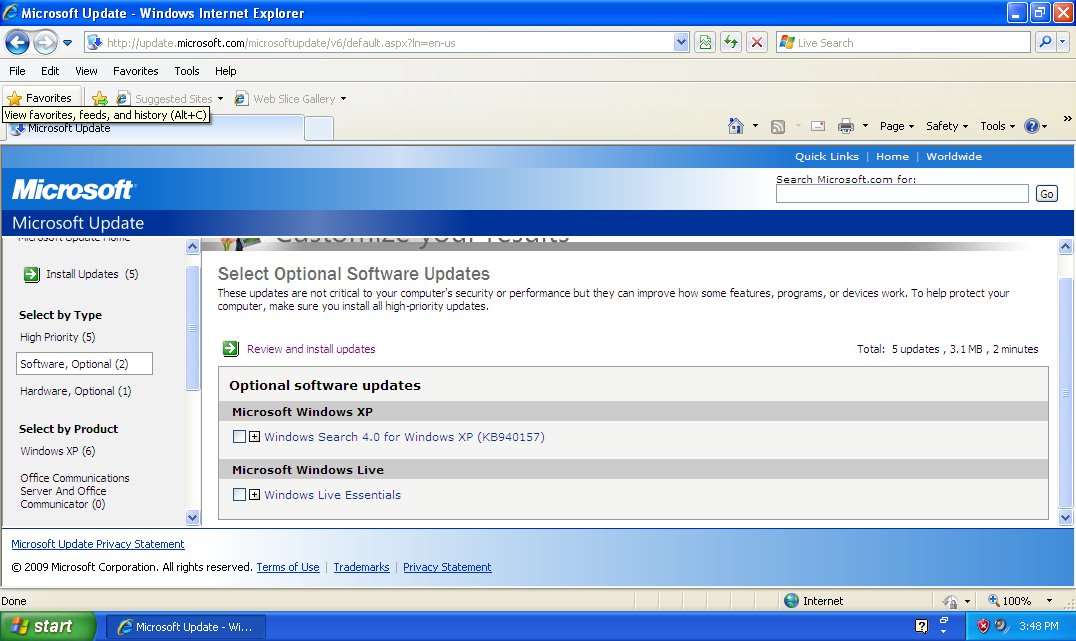Select Software, Optional (2) category
1076x641 pixels.
(84, 364)
